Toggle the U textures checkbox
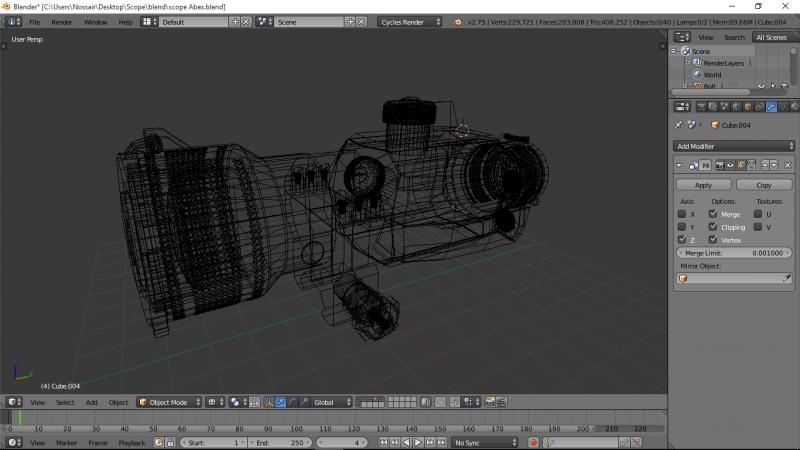Image resolution: width=800 pixels, height=450 pixels. 758,214
